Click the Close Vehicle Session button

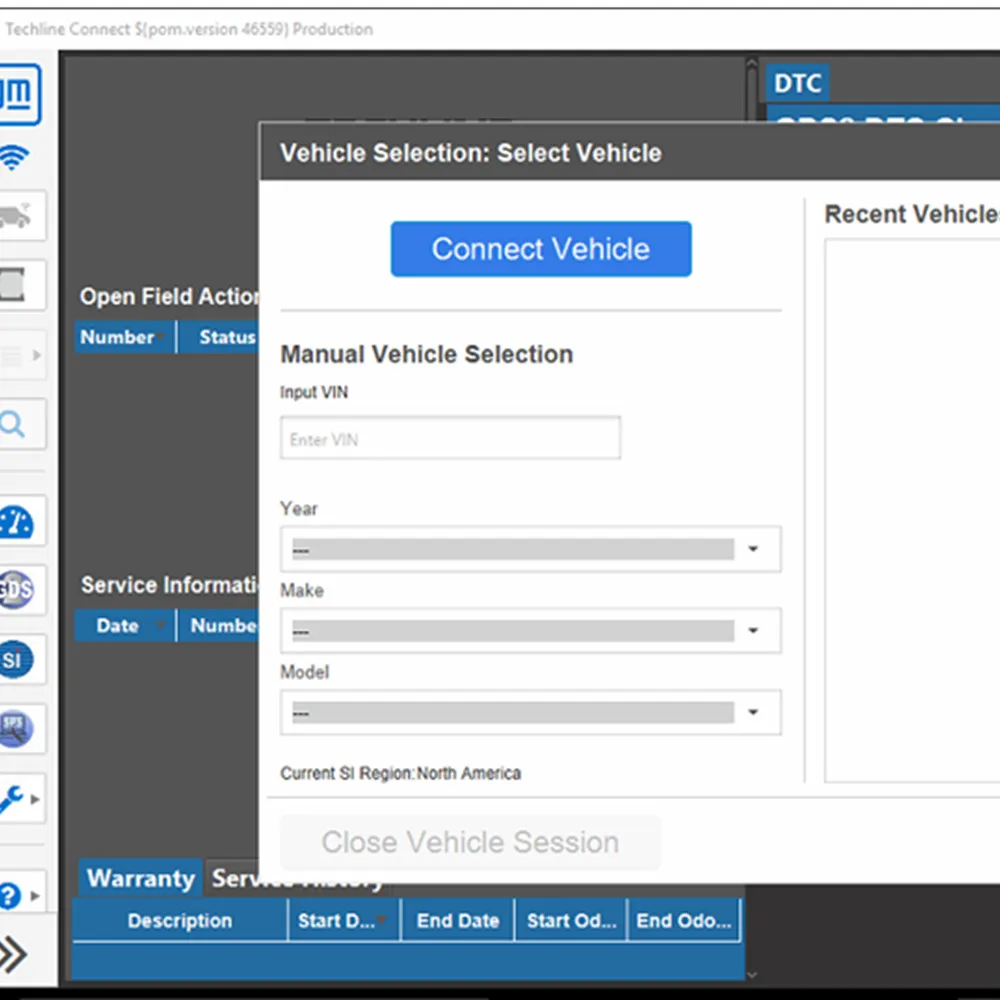(x=471, y=842)
